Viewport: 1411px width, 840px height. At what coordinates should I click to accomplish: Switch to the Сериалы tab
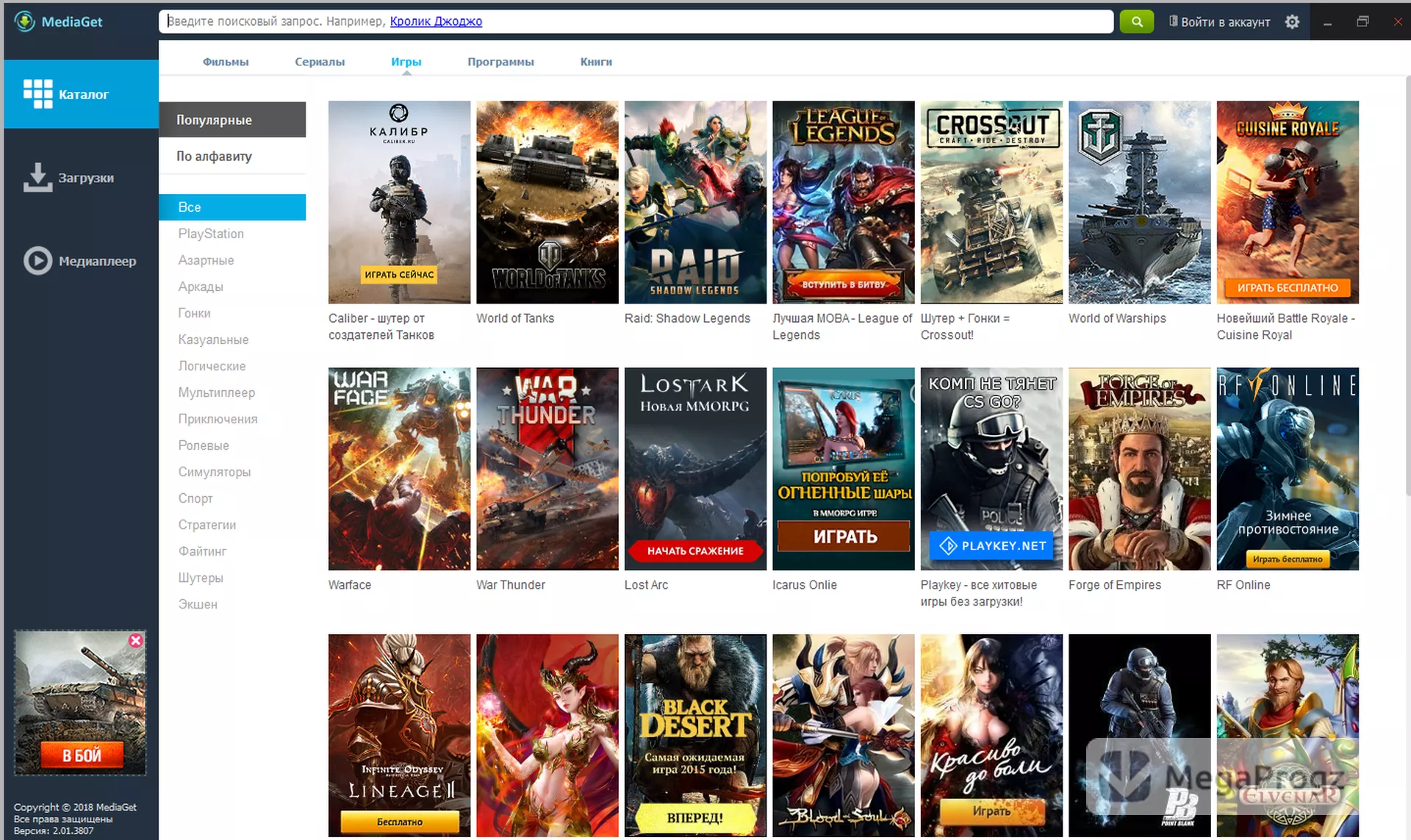click(320, 62)
